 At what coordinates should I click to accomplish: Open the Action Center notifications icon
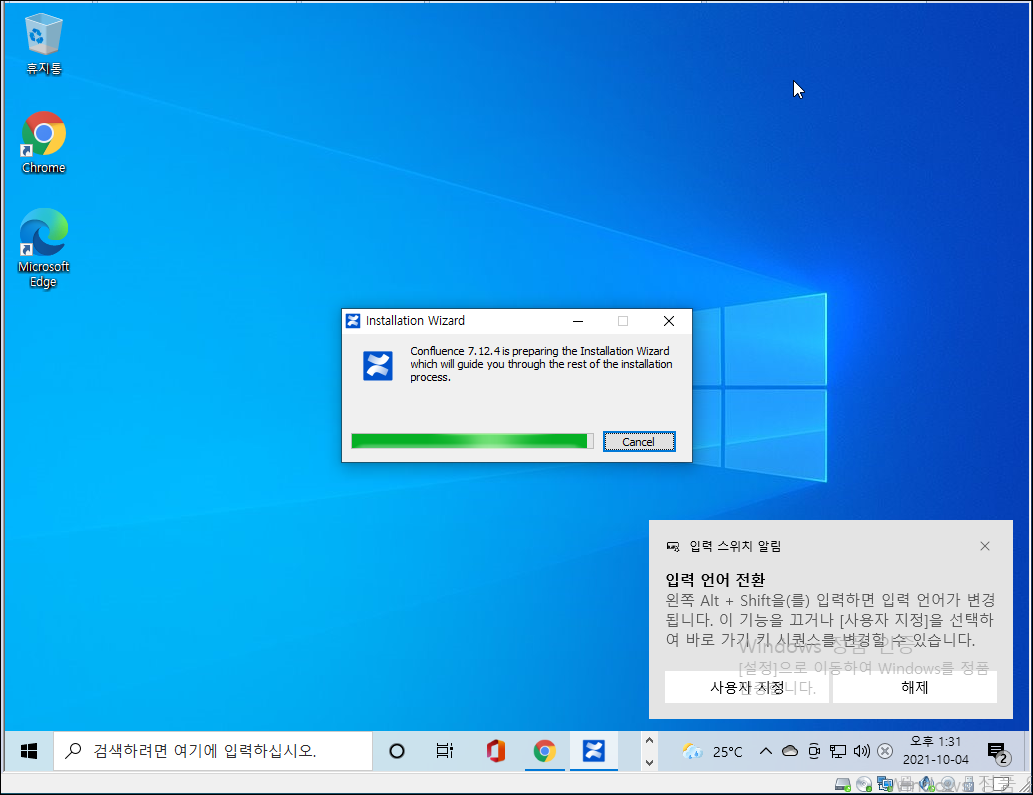(997, 752)
